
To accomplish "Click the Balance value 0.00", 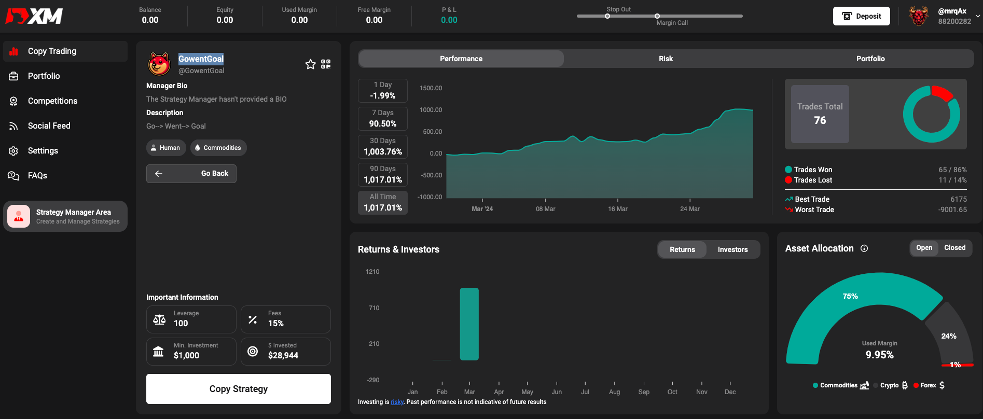I will (x=150, y=20).
